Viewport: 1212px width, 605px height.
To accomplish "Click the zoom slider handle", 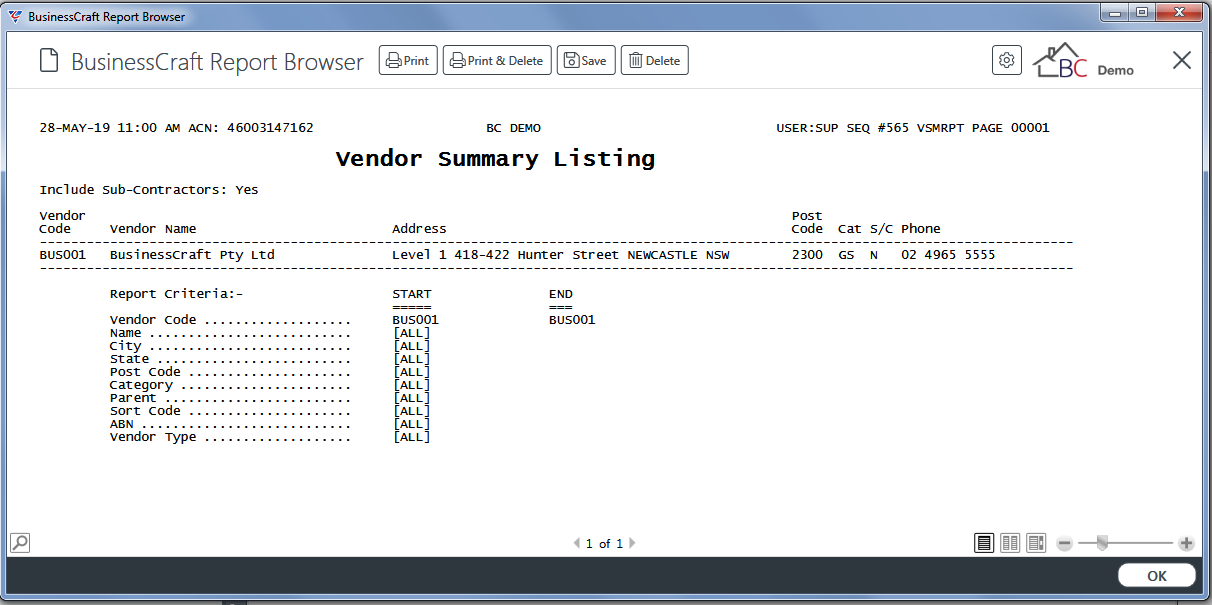I will point(1102,542).
